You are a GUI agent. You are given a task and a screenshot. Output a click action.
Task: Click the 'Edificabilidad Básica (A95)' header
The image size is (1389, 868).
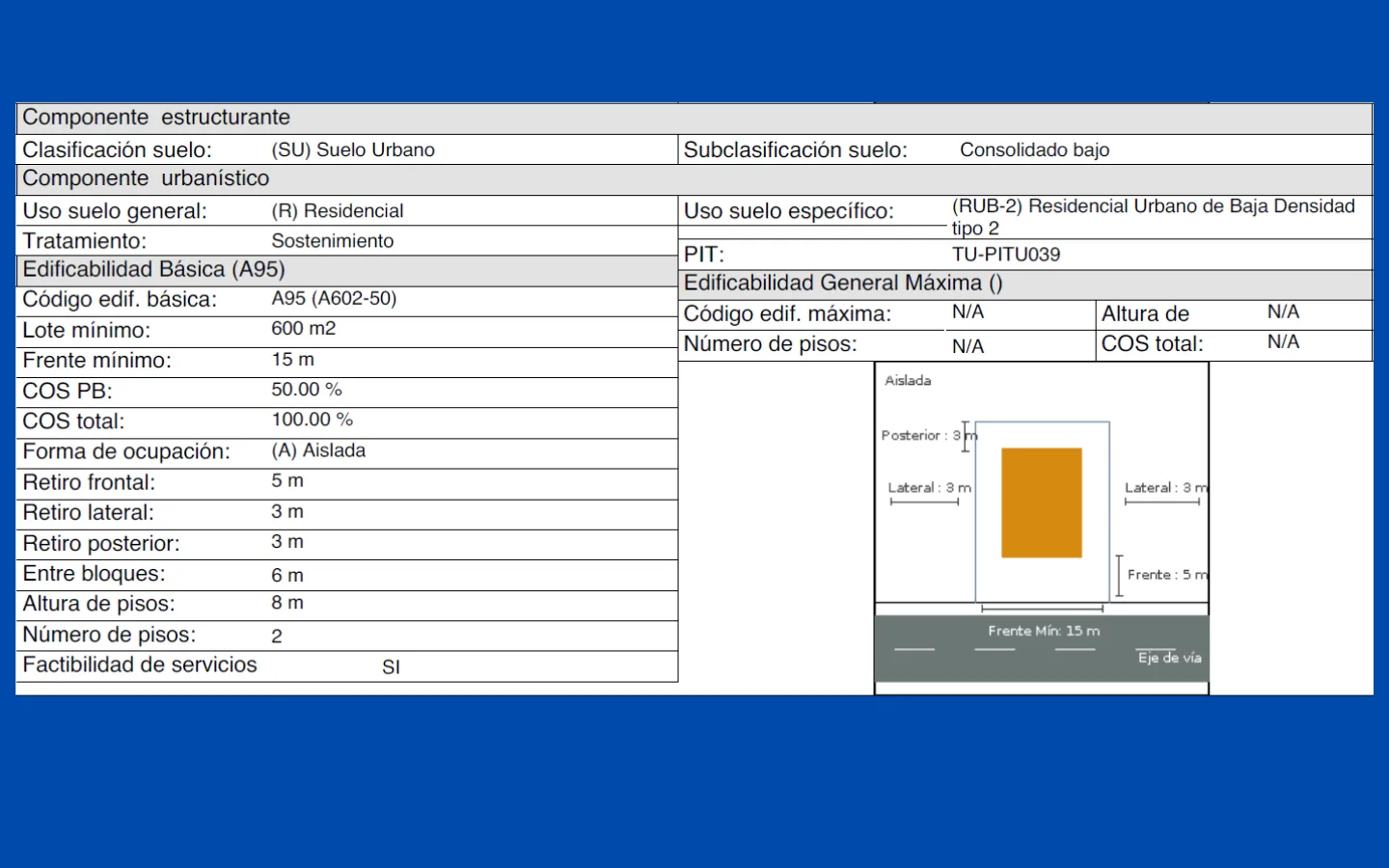(x=347, y=270)
